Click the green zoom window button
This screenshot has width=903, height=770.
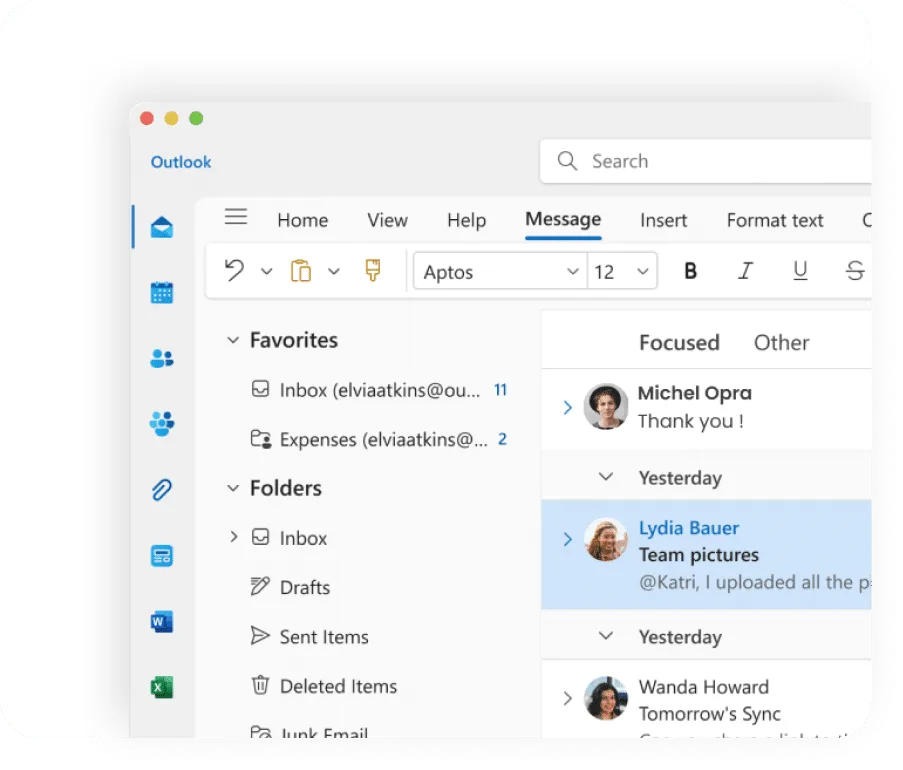pyautogui.click(x=196, y=118)
